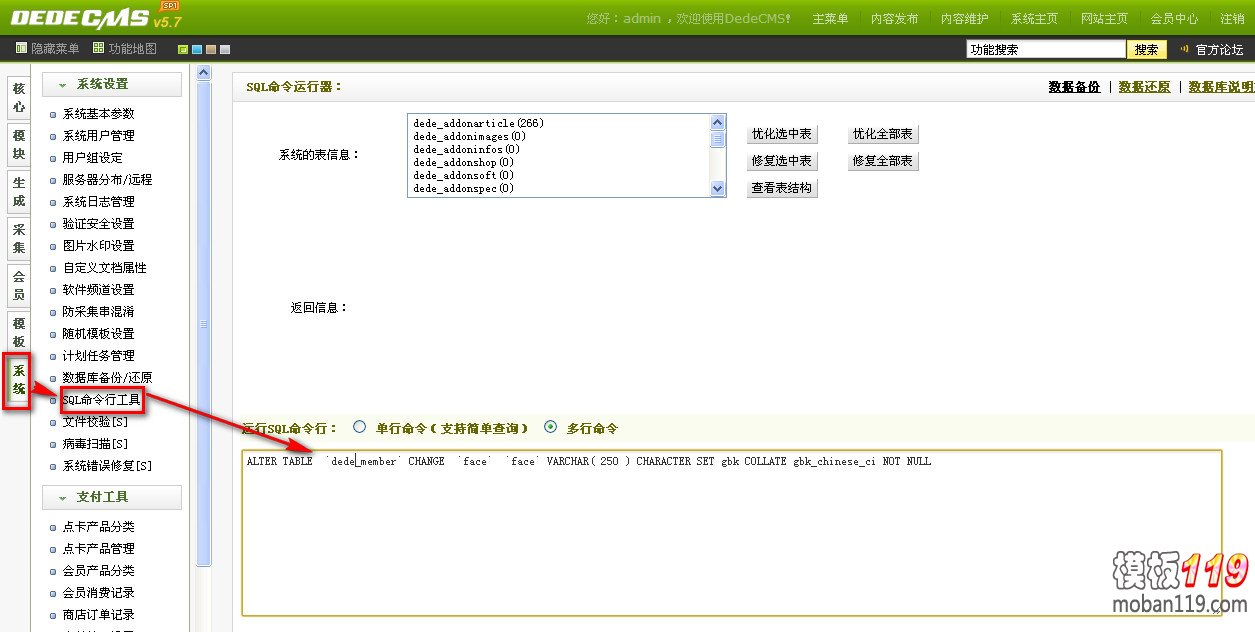Open 防采集串混淆 in sidebar
The image size is (1255, 632).
point(98,312)
